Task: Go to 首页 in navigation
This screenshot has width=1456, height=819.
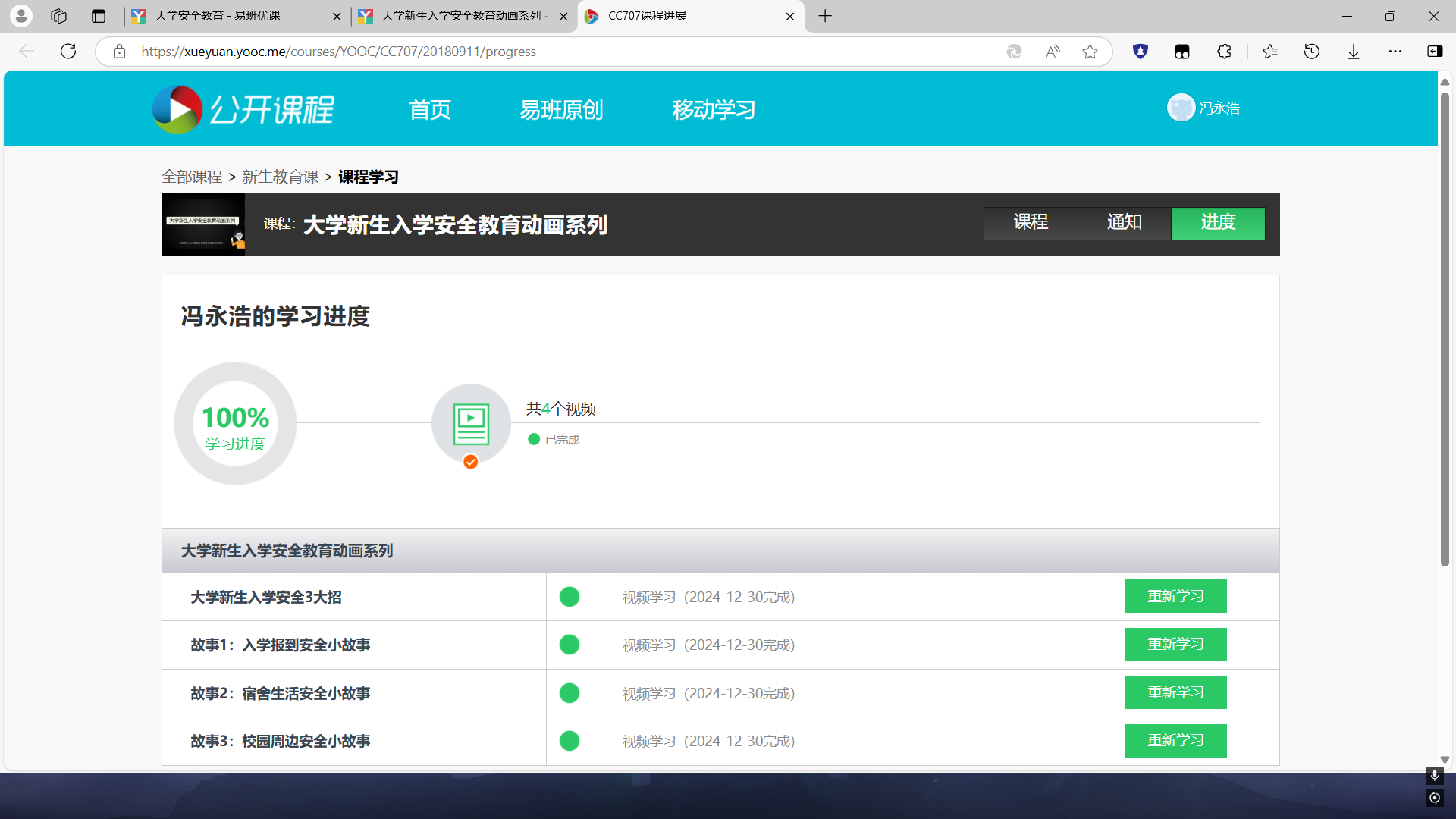Action: pyautogui.click(x=430, y=110)
